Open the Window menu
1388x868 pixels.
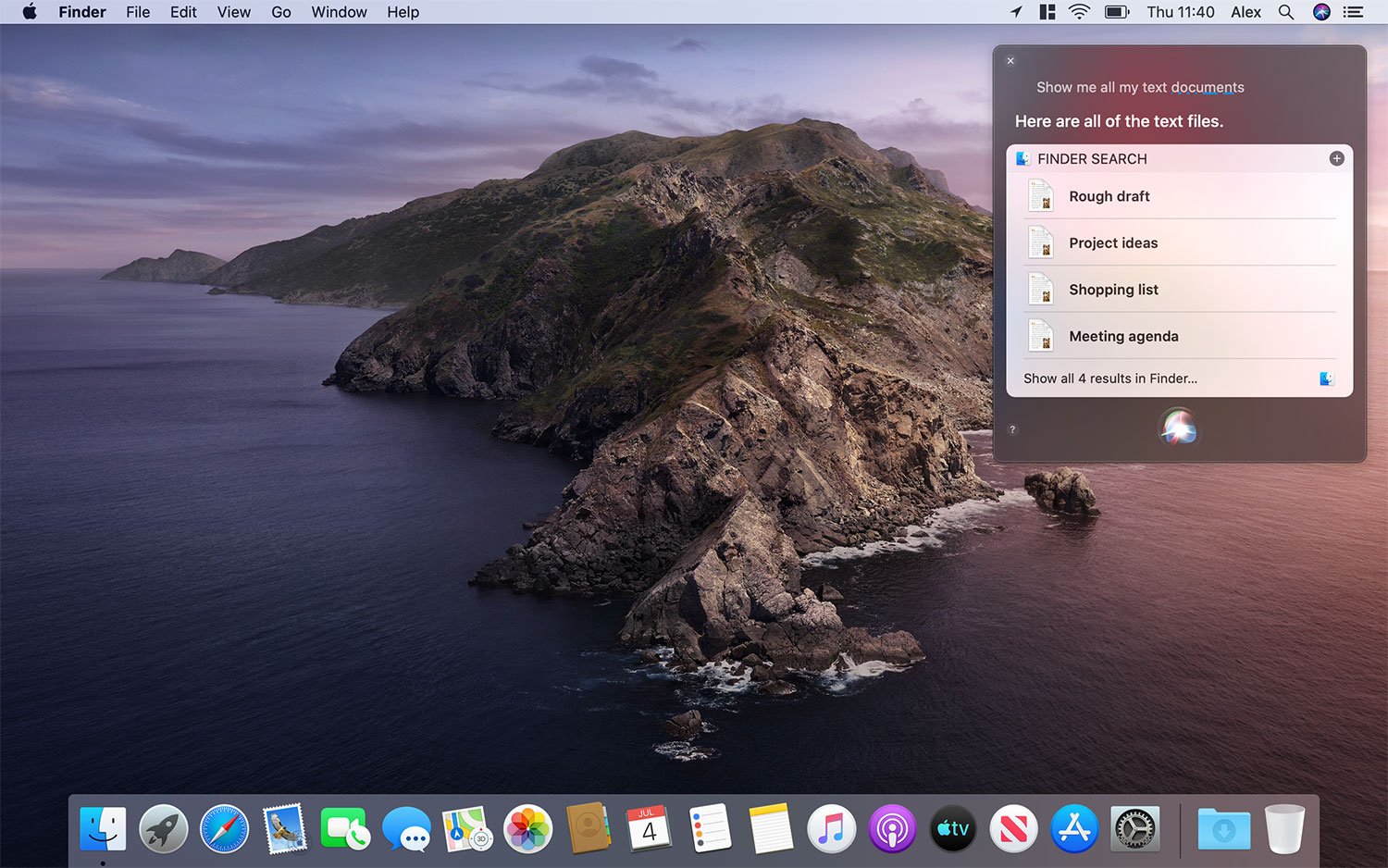339,12
